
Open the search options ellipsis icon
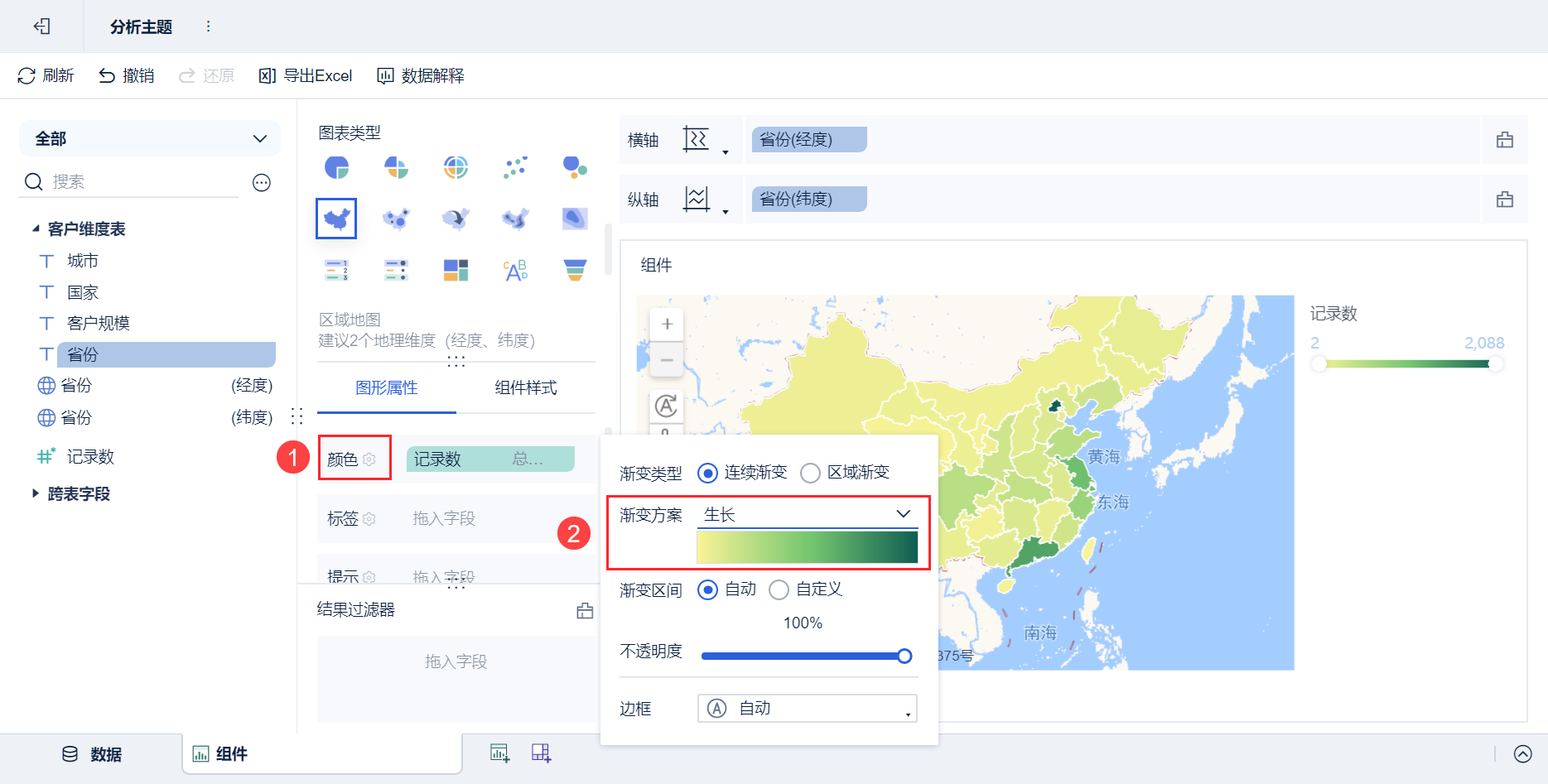coord(262,183)
